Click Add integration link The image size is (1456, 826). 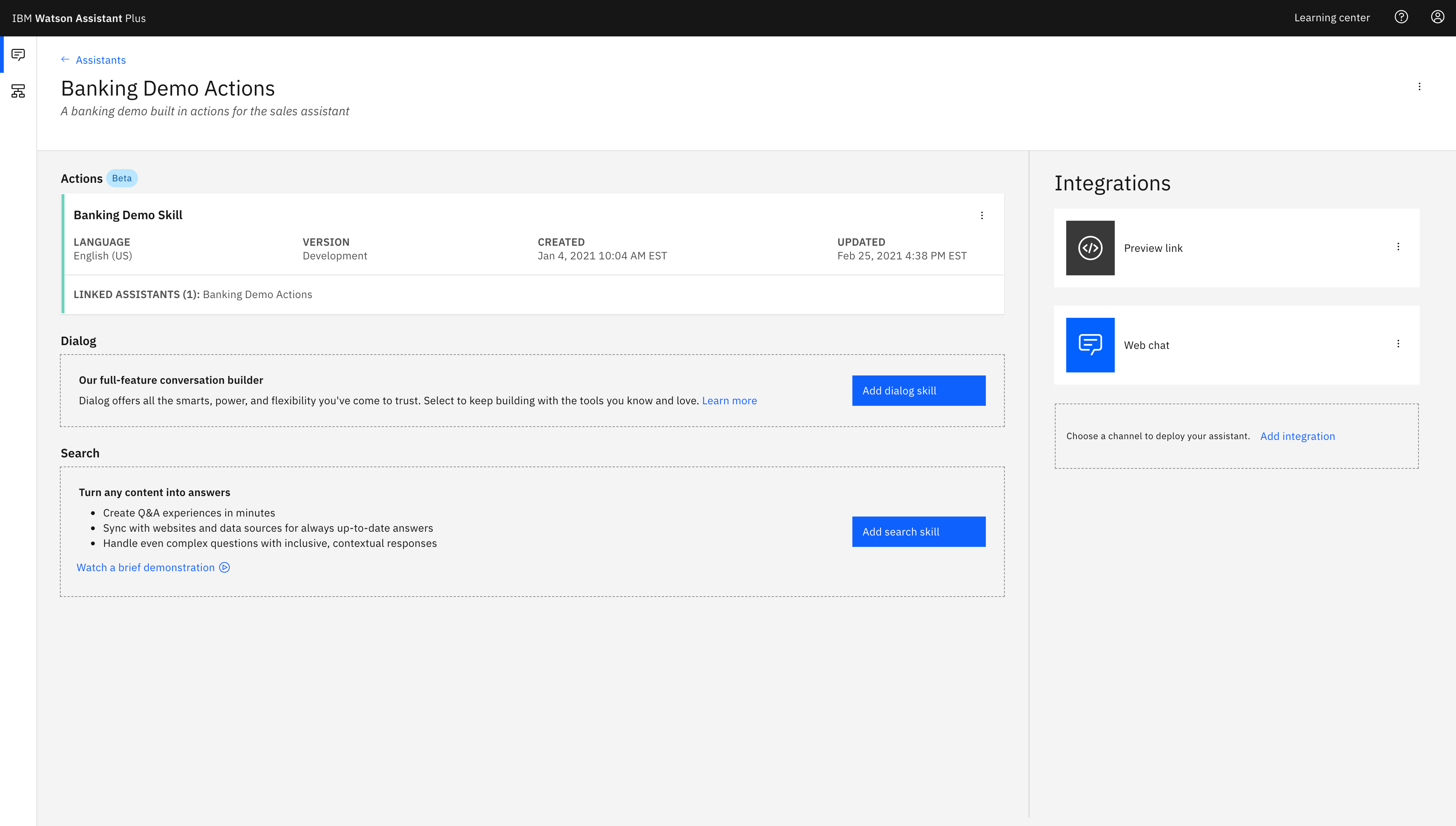tap(1297, 436)
